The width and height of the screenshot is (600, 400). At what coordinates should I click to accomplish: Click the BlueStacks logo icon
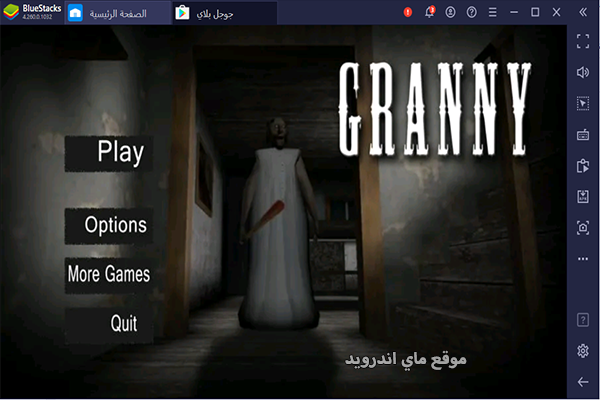coord(11,12)
